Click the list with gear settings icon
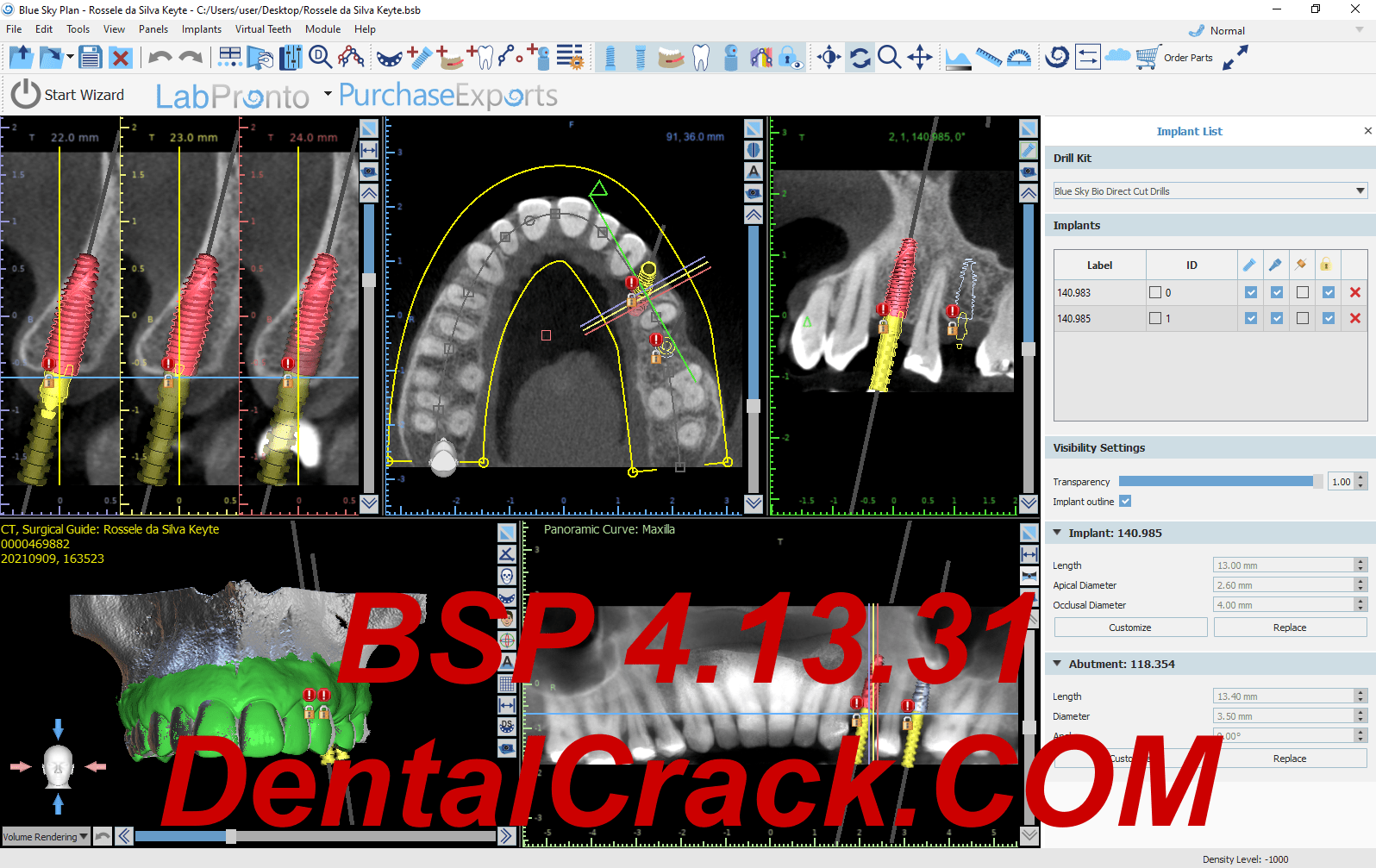 570,58
